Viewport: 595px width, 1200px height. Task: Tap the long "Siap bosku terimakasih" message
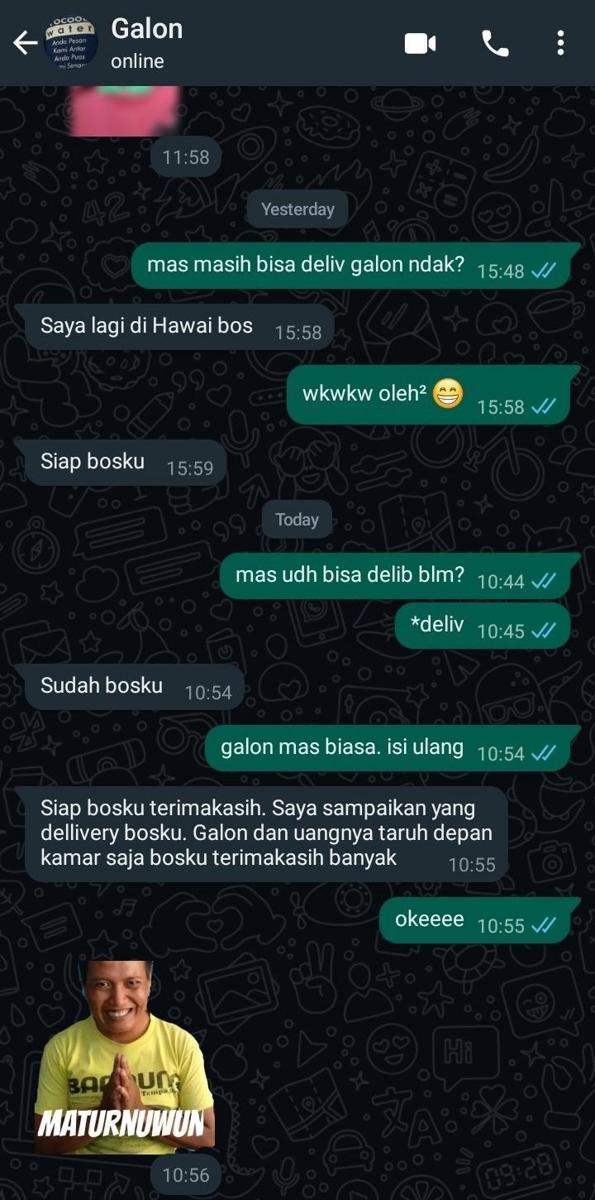click(265, 833)
